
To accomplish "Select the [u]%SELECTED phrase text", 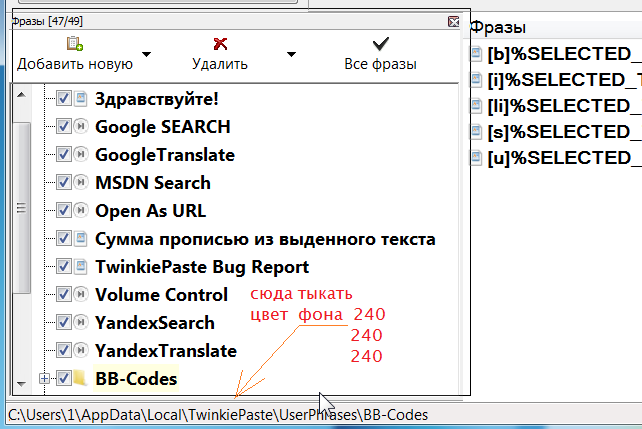I will click(564, 158).
